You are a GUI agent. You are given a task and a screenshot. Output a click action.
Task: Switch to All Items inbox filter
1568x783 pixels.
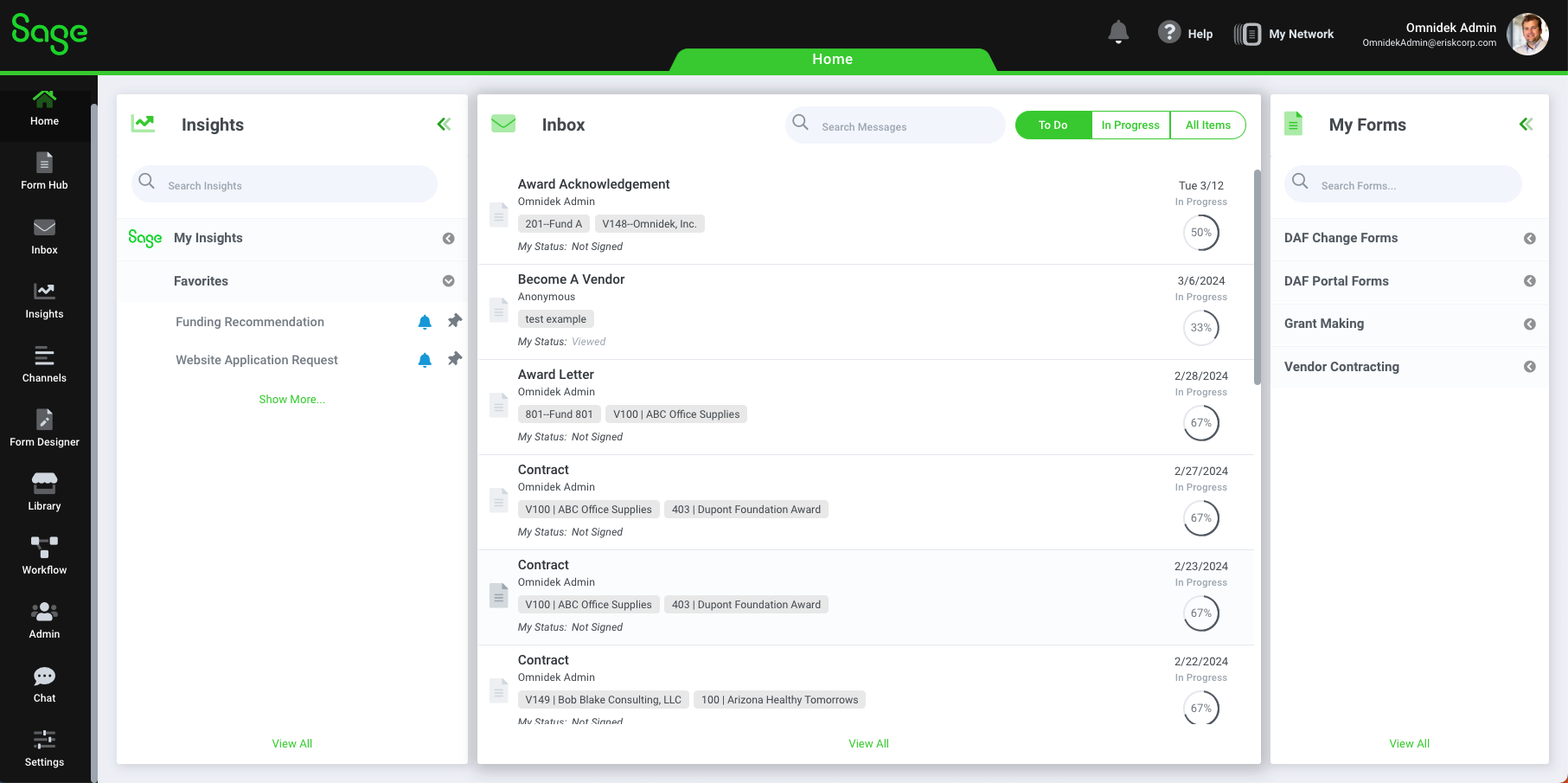coord(1208,125)
